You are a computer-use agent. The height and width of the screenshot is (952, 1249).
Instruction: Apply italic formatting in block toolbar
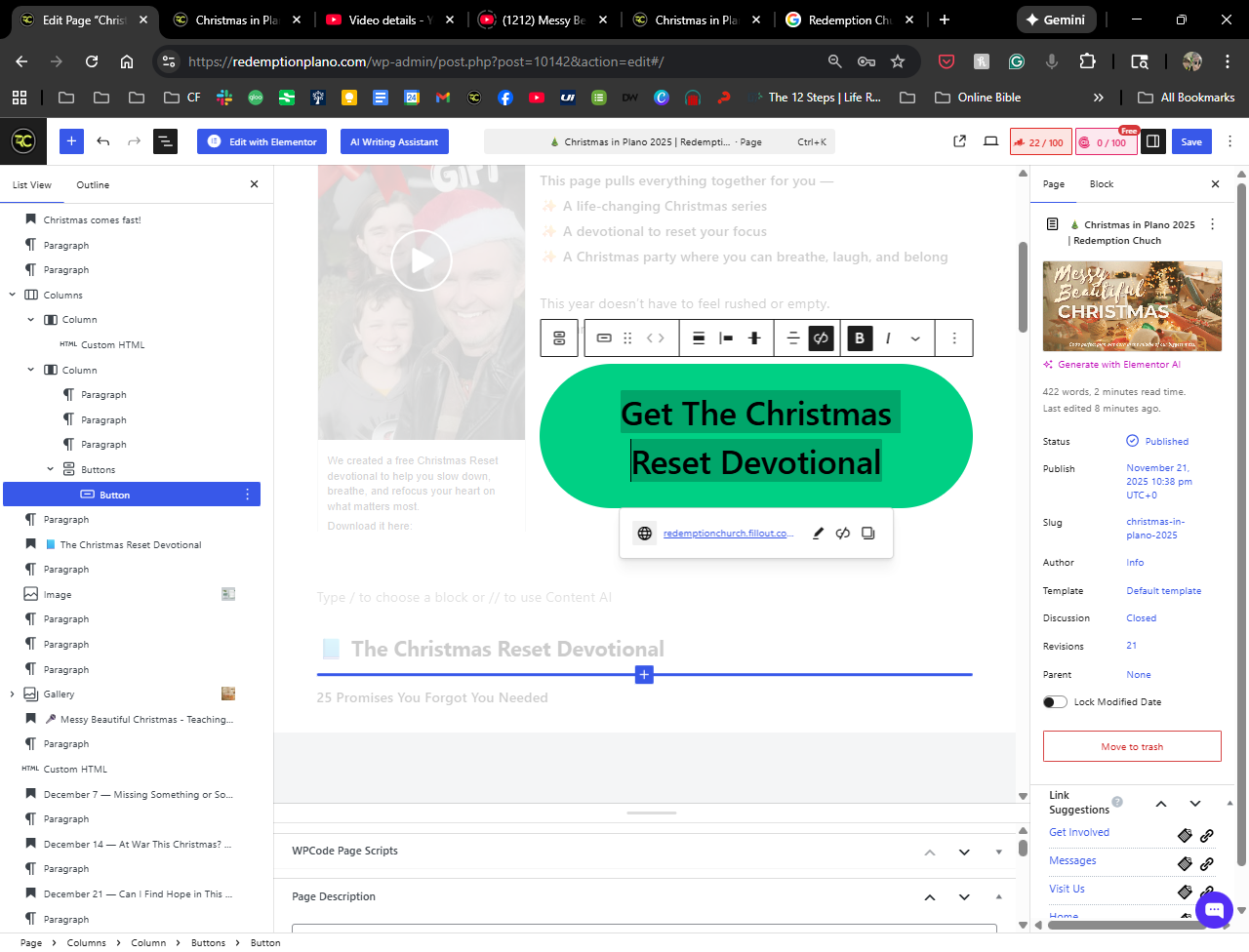click(x=888, y=338)
